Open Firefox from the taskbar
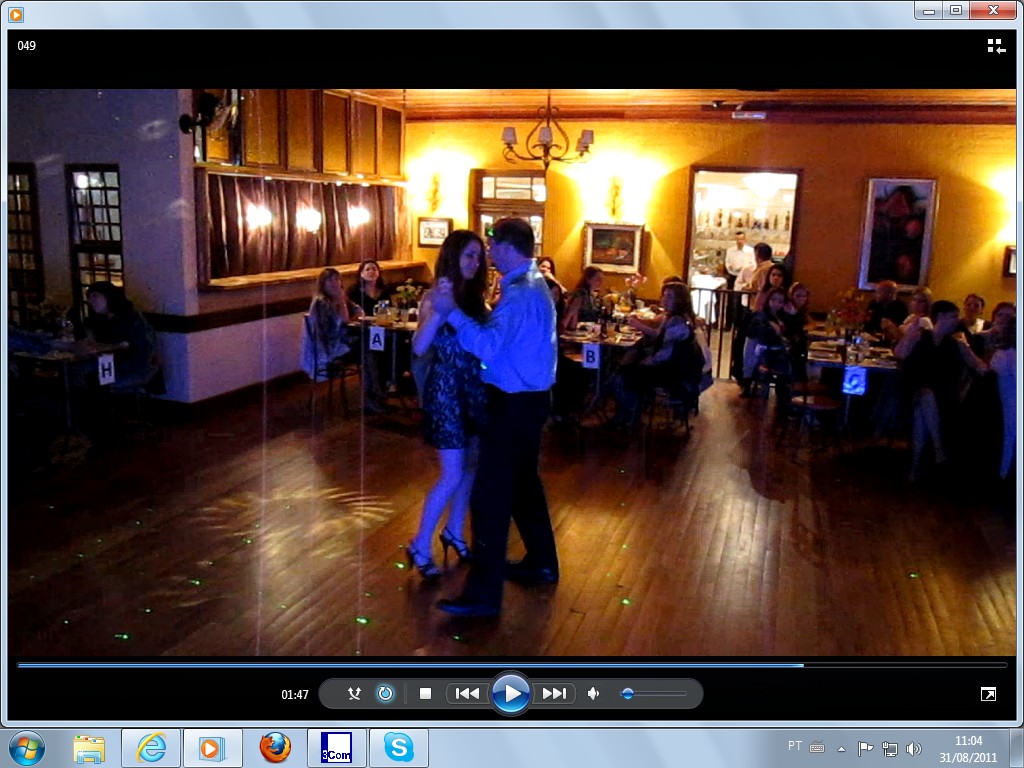This screenshot has width=1024, height=768. (275, 748)
